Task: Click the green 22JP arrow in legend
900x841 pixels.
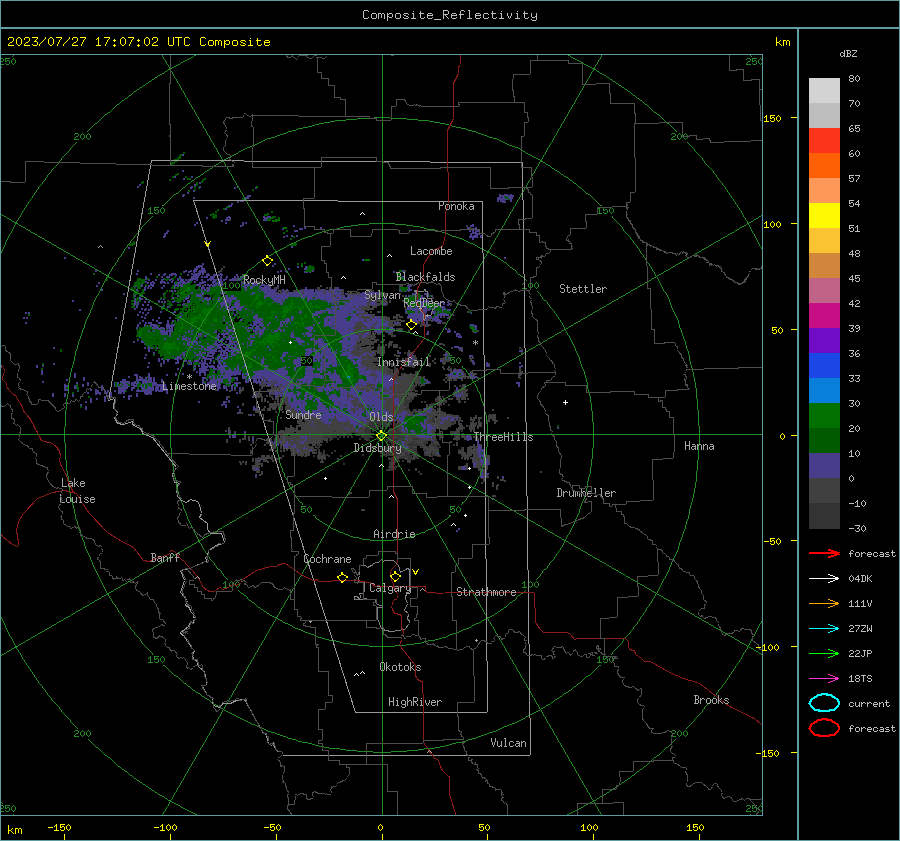Action: (824, 653)
